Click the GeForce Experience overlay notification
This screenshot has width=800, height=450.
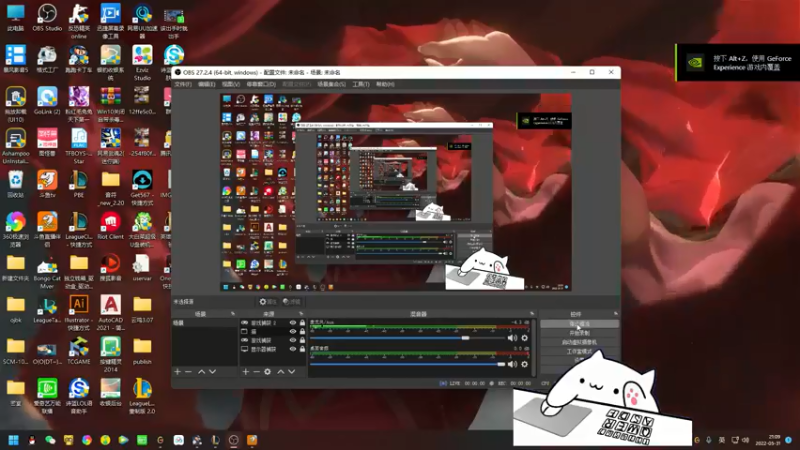click(x=738, y=62)
